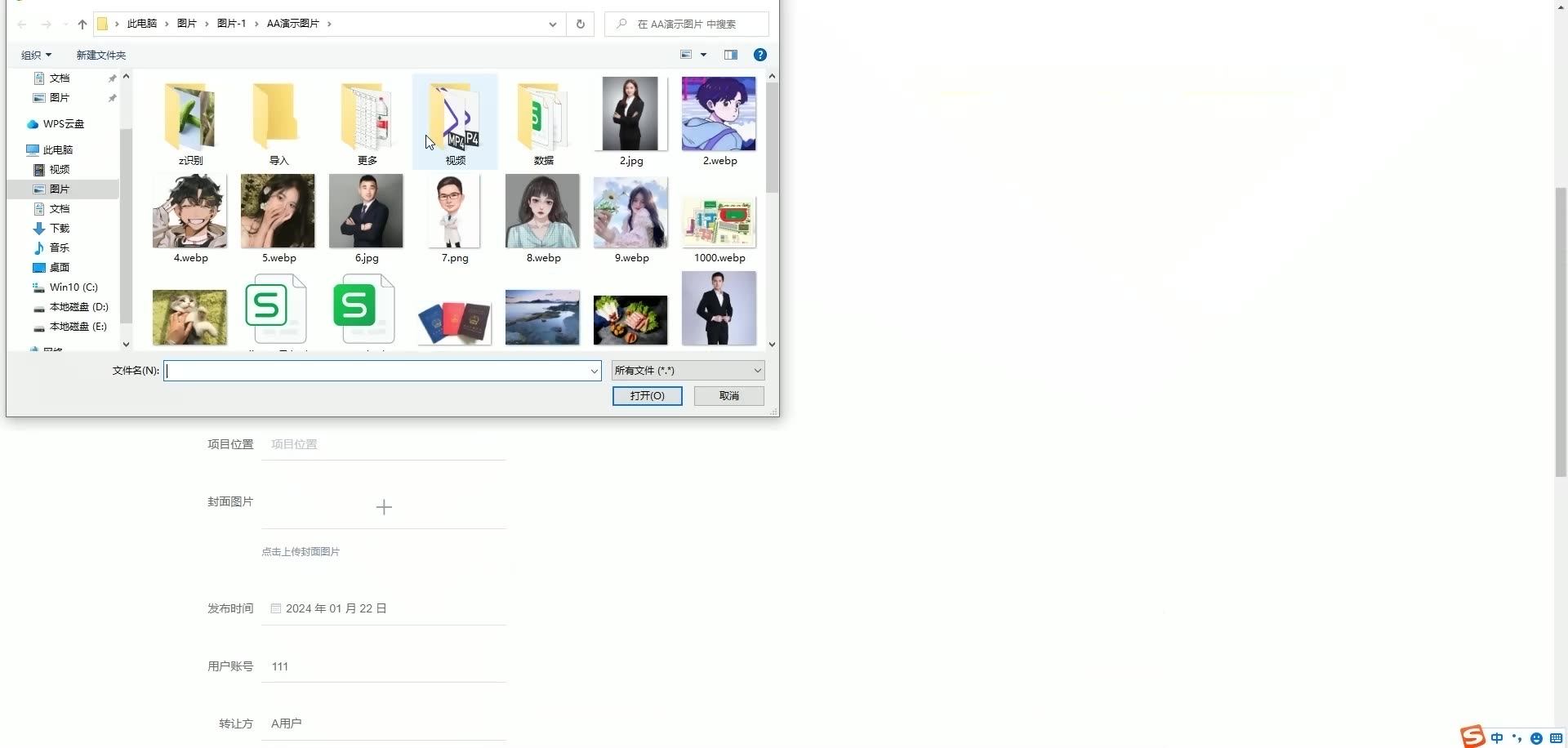Click the 用户账号 field with 111
This screenshot has height=748, width=1568.
(384, 666)
